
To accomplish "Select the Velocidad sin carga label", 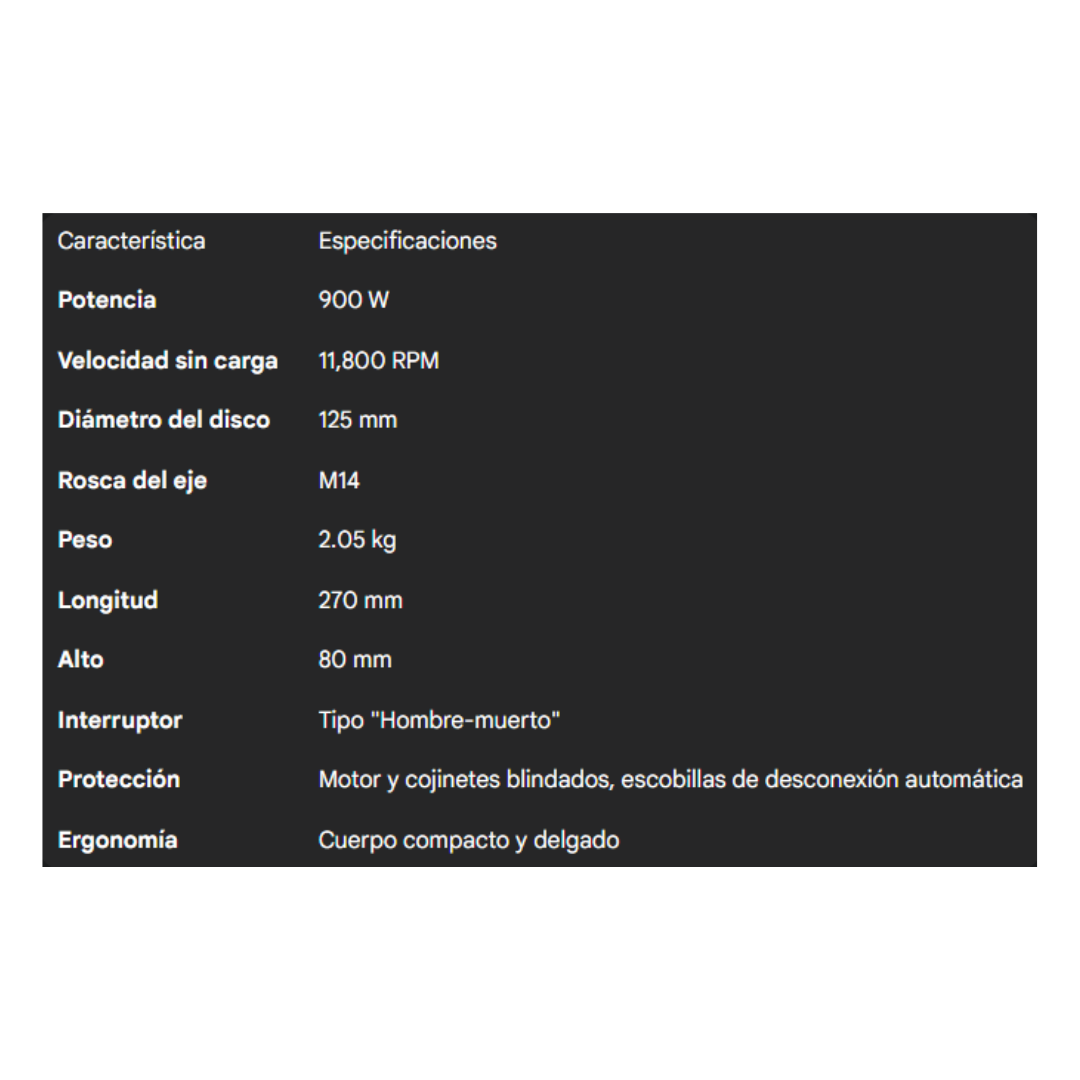I will 167,361.
